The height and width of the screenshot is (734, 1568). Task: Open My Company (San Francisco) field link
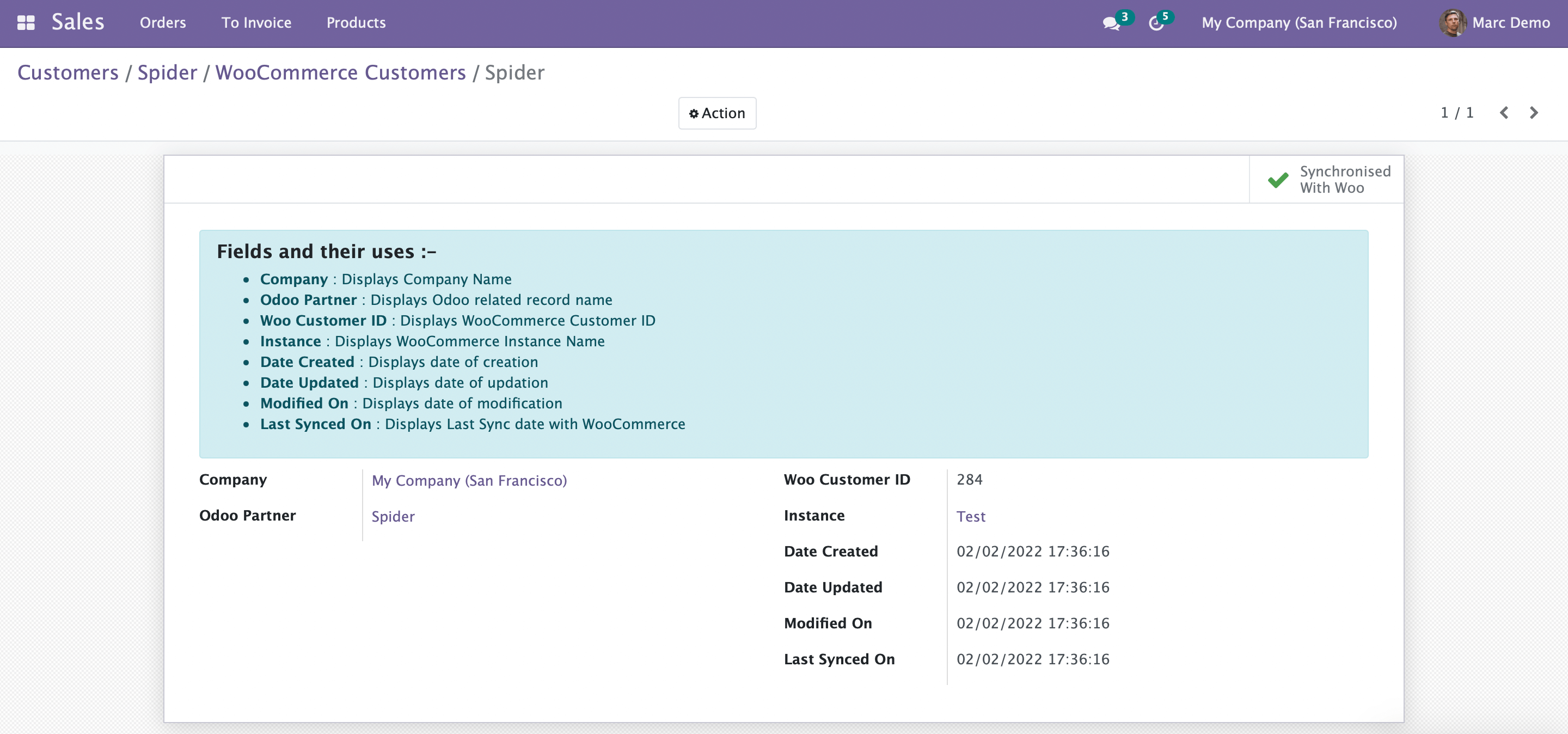pos(469,480)
